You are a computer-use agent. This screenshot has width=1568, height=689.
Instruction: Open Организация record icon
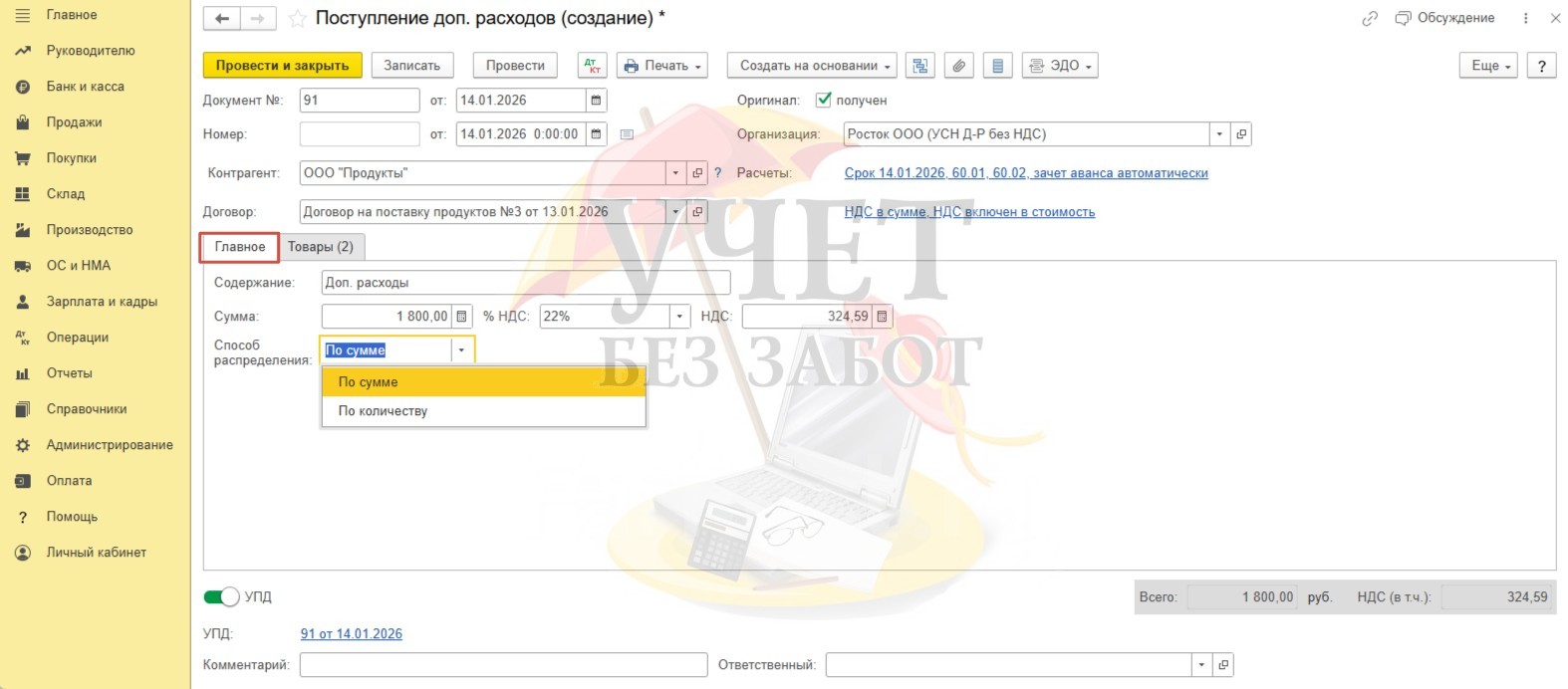click(x=1241, y=134)
